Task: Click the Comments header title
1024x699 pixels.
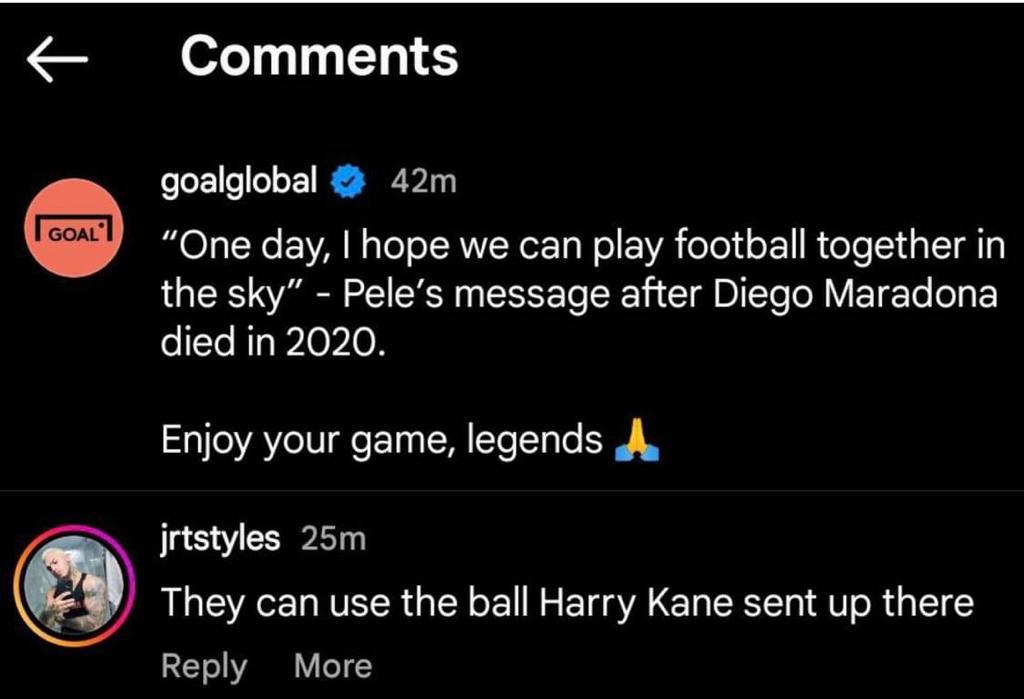Action: [319, 56]
